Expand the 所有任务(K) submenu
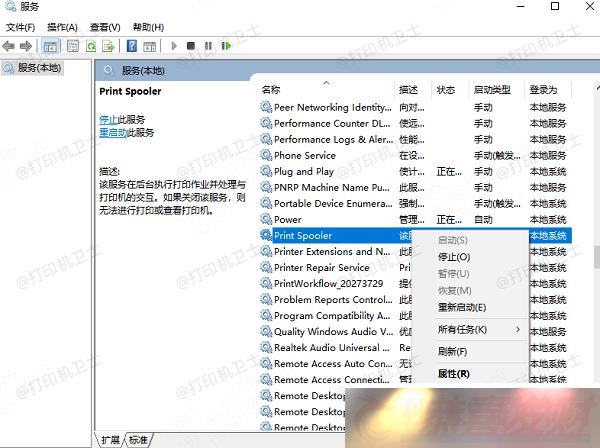The image size is (600, 448). tap(462, 329)
